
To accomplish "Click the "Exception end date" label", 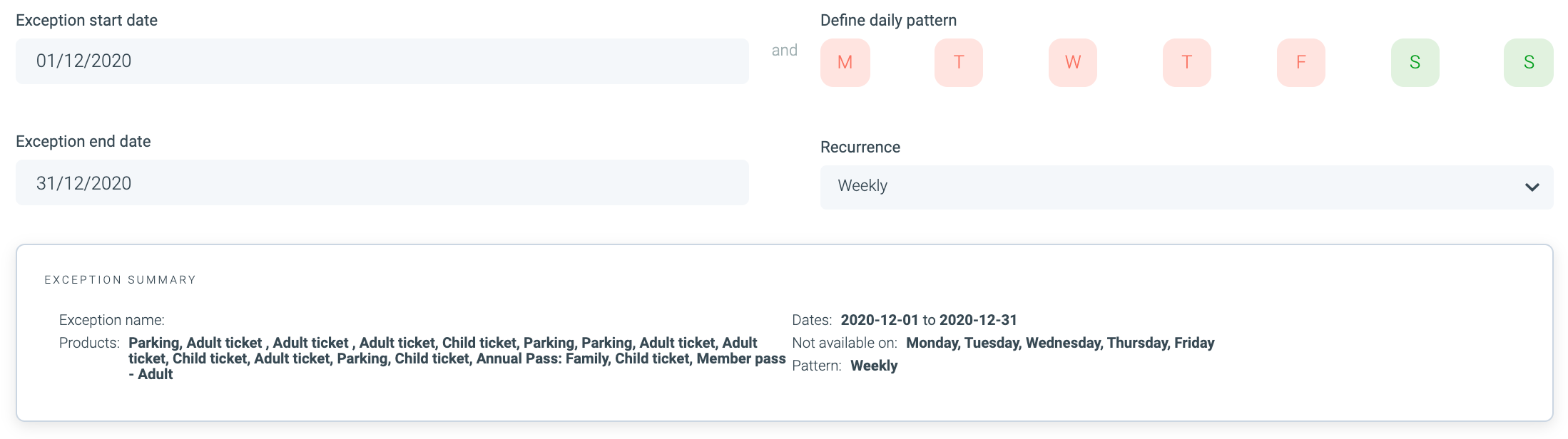I will coord(83,142).
